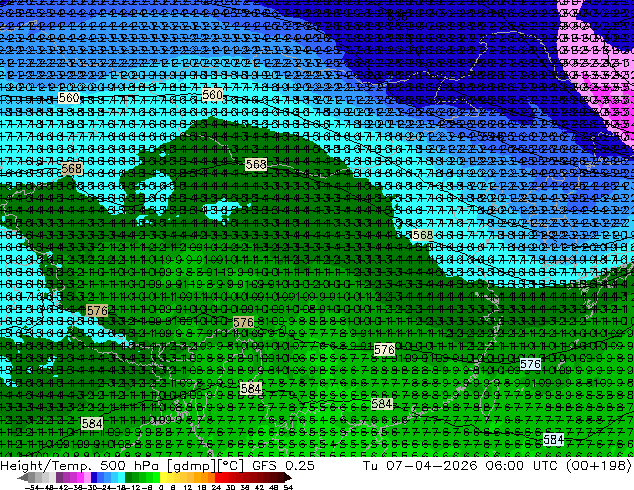
Task: Click the 'Tu' weekday abbreviation
Action: tap(370, 466)
